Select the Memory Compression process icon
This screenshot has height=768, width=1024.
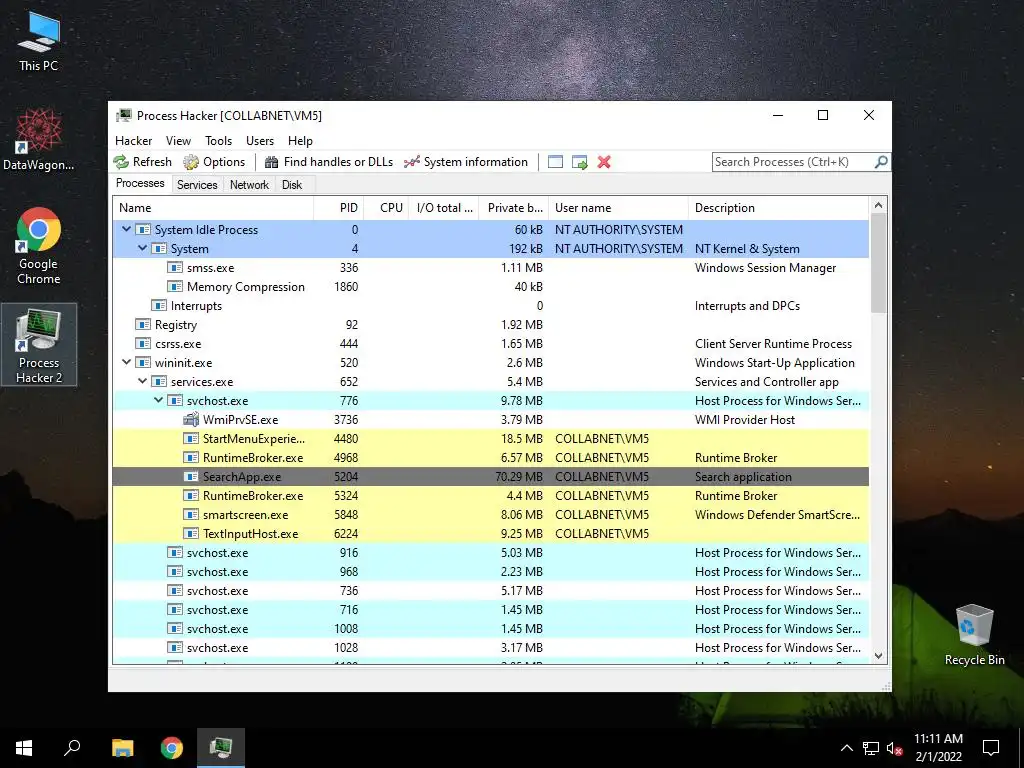175,287
